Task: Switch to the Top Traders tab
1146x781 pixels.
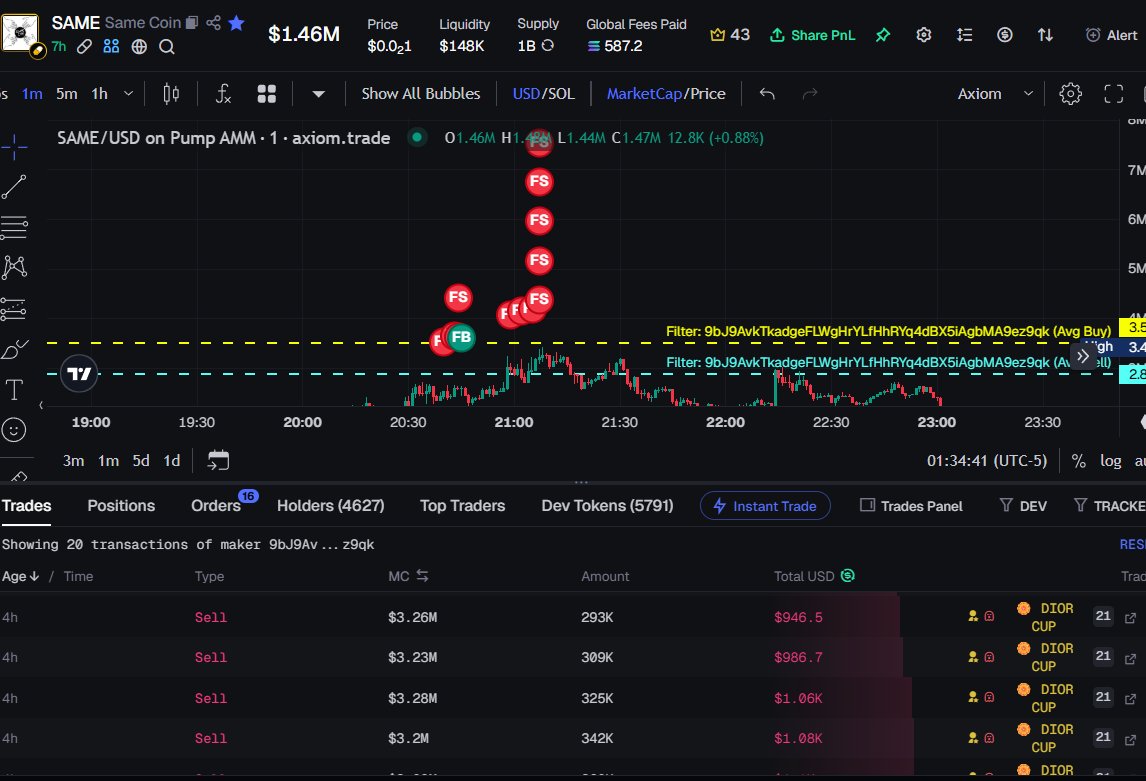Action: tap(463, 506)
